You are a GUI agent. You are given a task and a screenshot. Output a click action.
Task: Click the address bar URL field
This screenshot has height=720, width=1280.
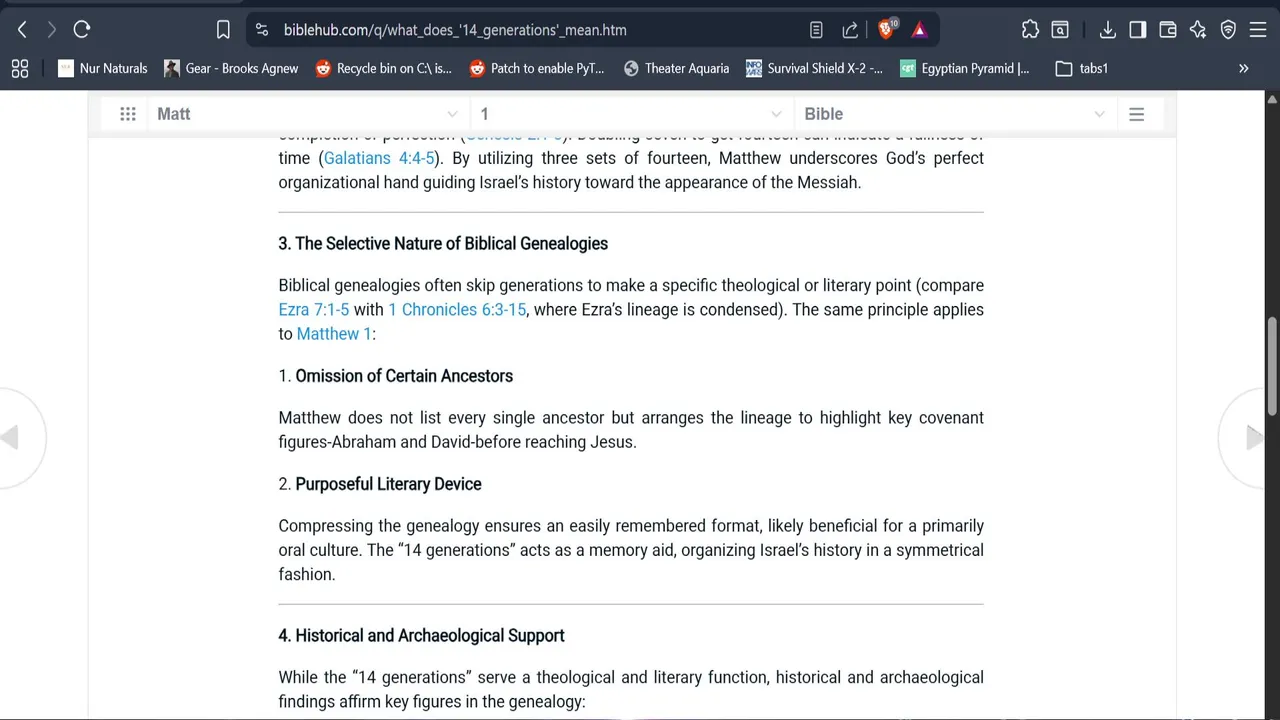pos(455,30)
